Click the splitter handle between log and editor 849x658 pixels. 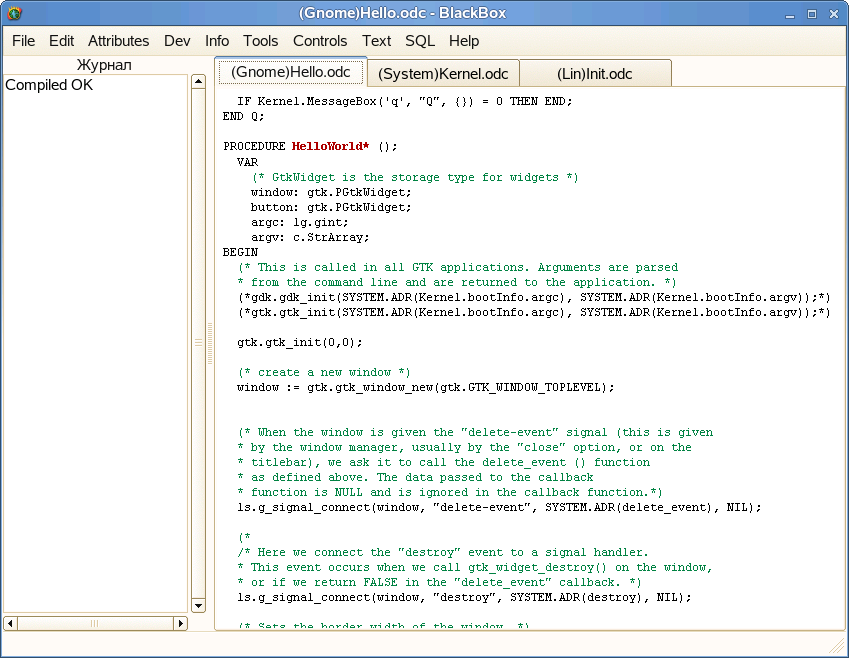(210, 342)
